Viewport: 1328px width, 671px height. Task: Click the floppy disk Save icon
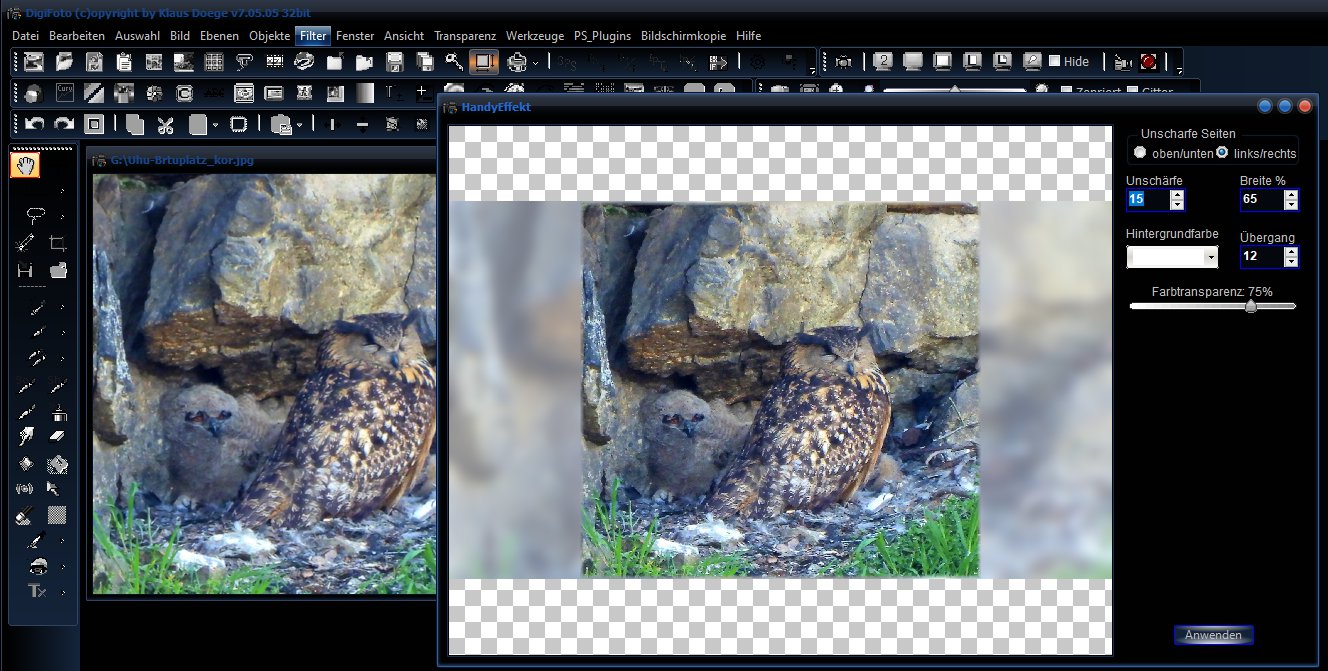[395, 62]
